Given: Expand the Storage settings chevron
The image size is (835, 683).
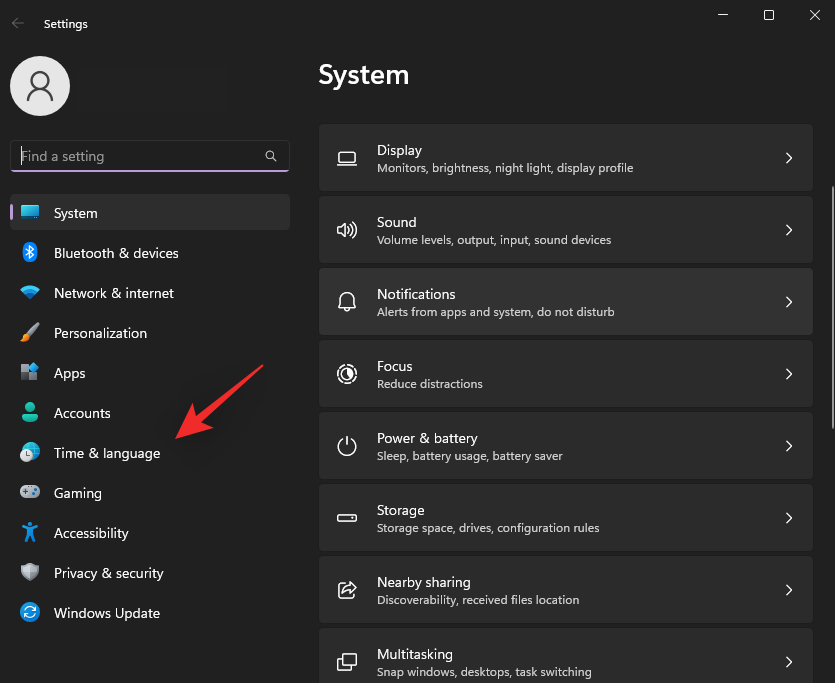Looking at the screenshot, I should point(789,517).
